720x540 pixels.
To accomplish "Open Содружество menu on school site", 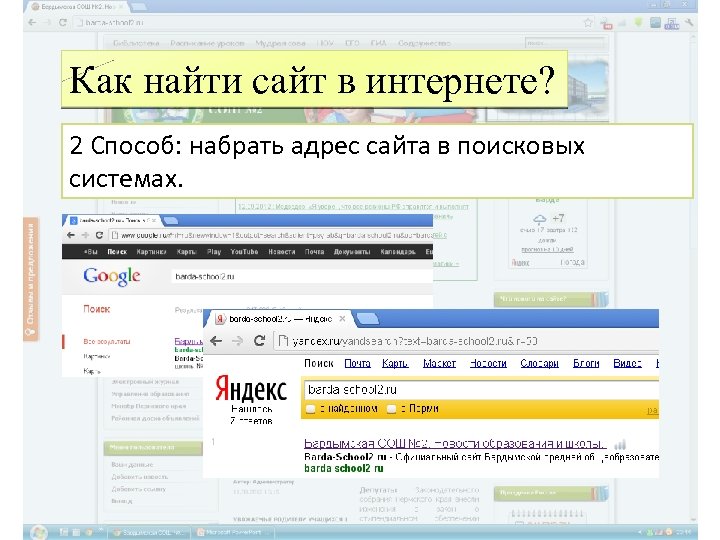I will [x=424, y=43].
